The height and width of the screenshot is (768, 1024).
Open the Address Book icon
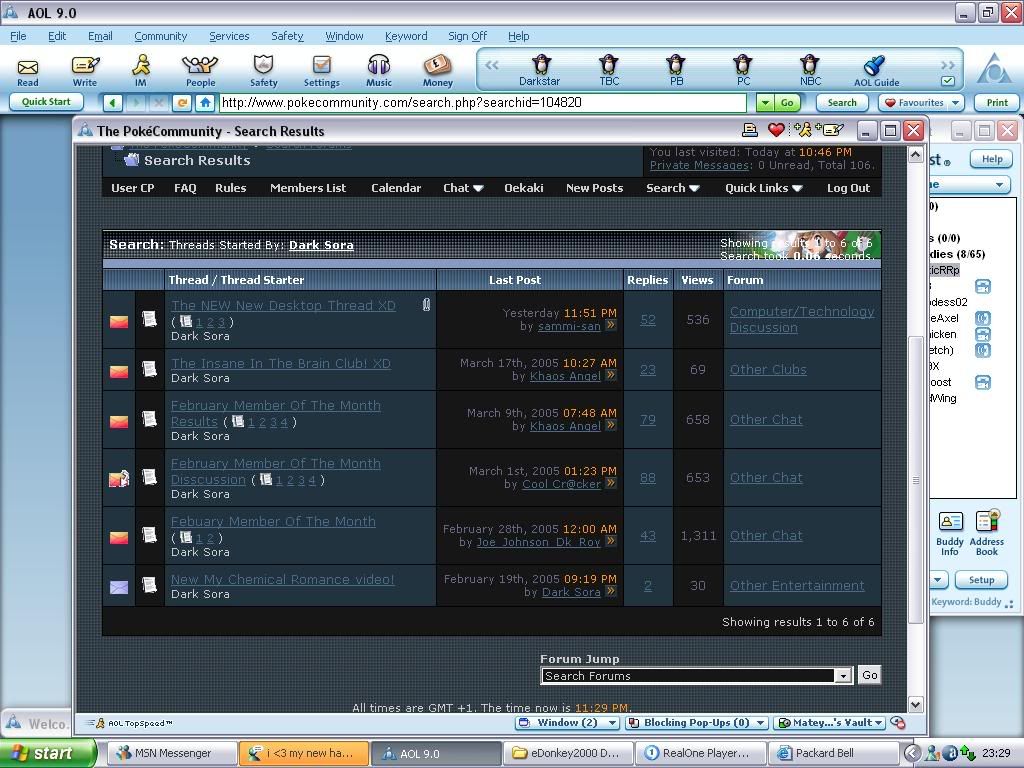point(987,533)
